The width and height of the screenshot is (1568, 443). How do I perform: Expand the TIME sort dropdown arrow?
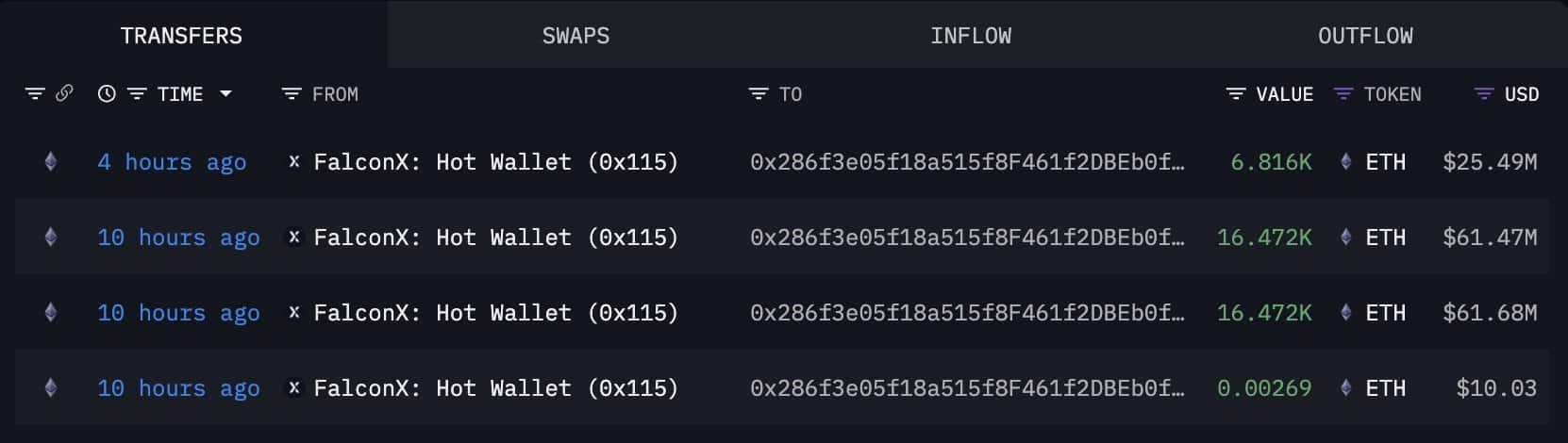(225, 93)
